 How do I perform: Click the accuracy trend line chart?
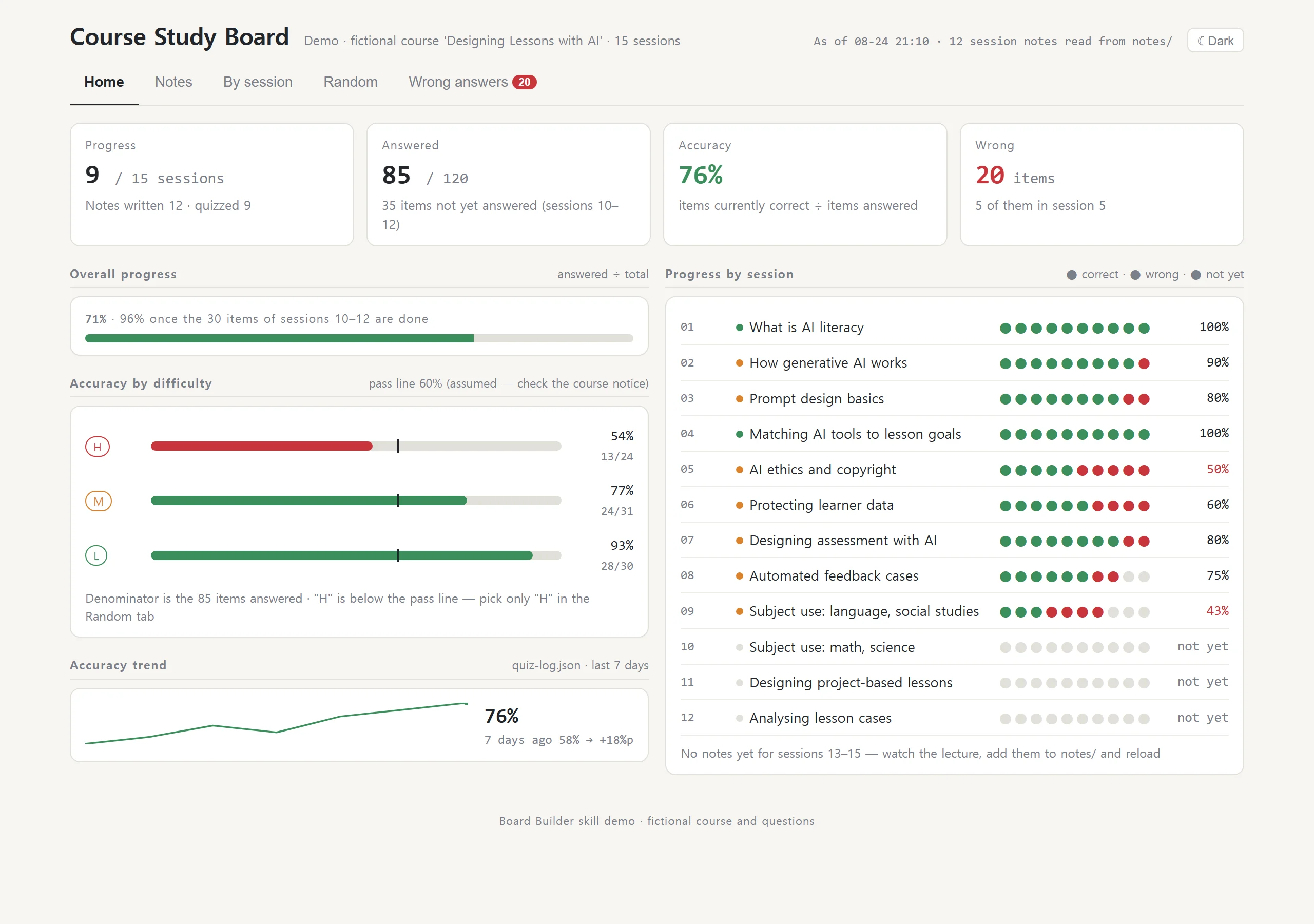(x=277, y=723)
